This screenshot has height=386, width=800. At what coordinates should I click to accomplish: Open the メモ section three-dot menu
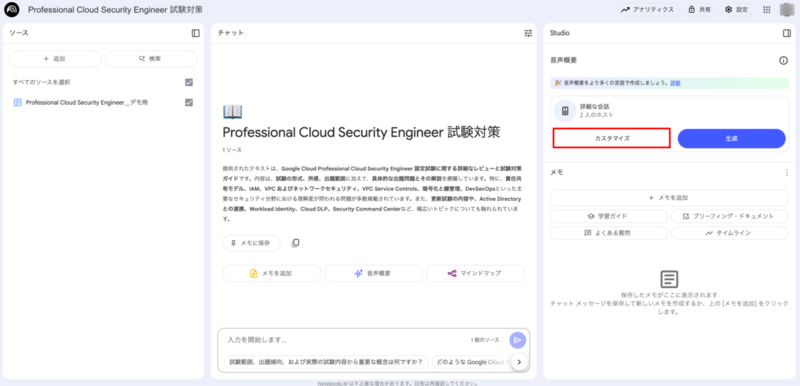[x=786, y=173]
